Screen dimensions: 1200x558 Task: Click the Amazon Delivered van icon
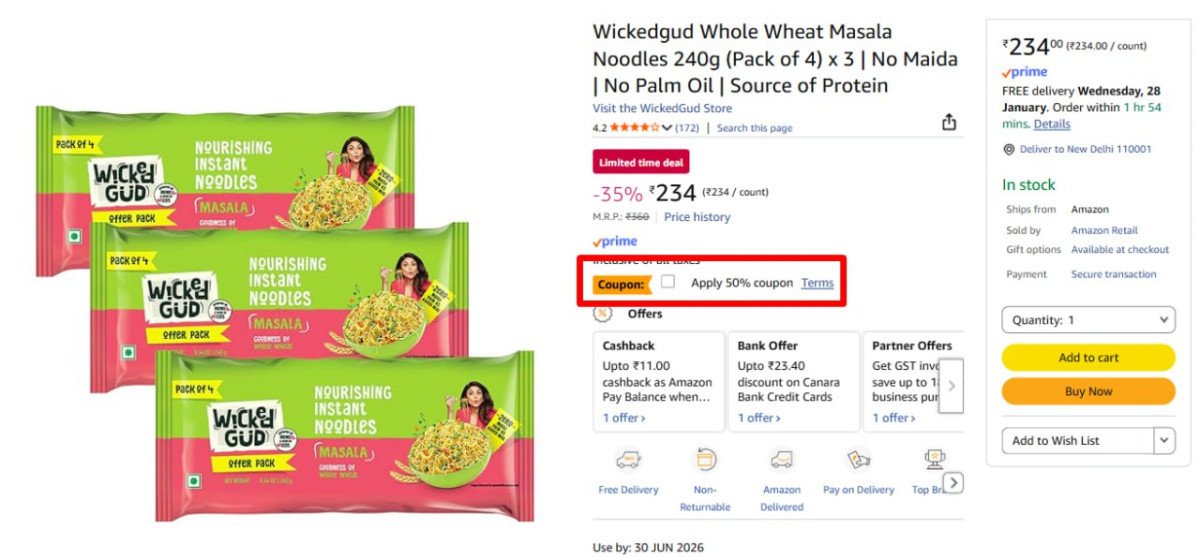(781, 460)
